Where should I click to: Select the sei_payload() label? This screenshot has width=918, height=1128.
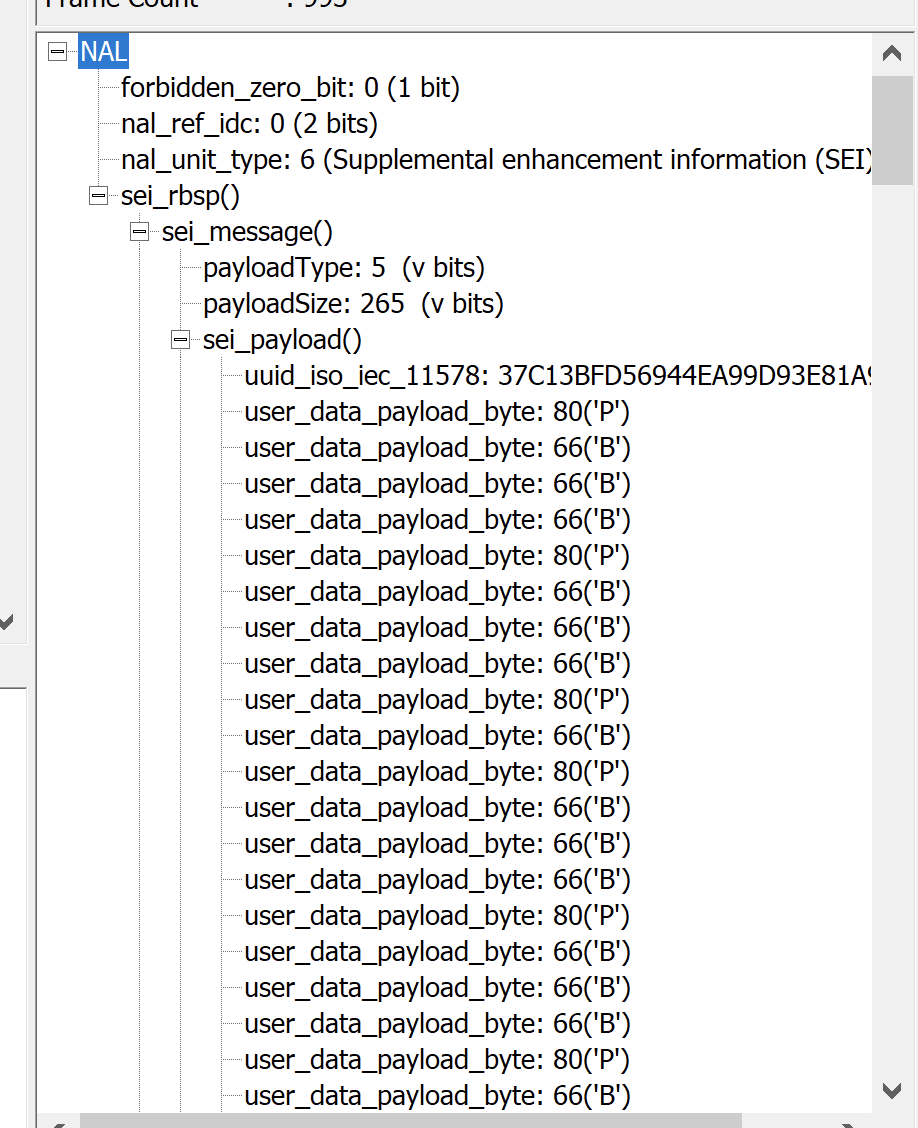[282, 340]
